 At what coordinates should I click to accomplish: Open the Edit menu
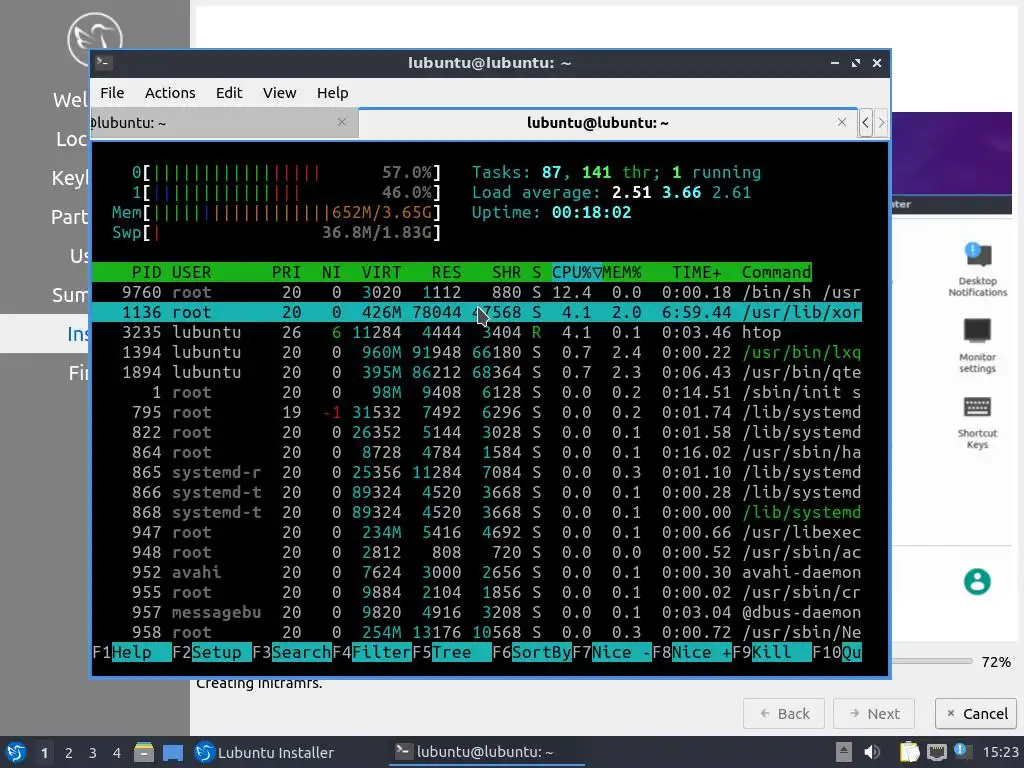coord(229,93)
